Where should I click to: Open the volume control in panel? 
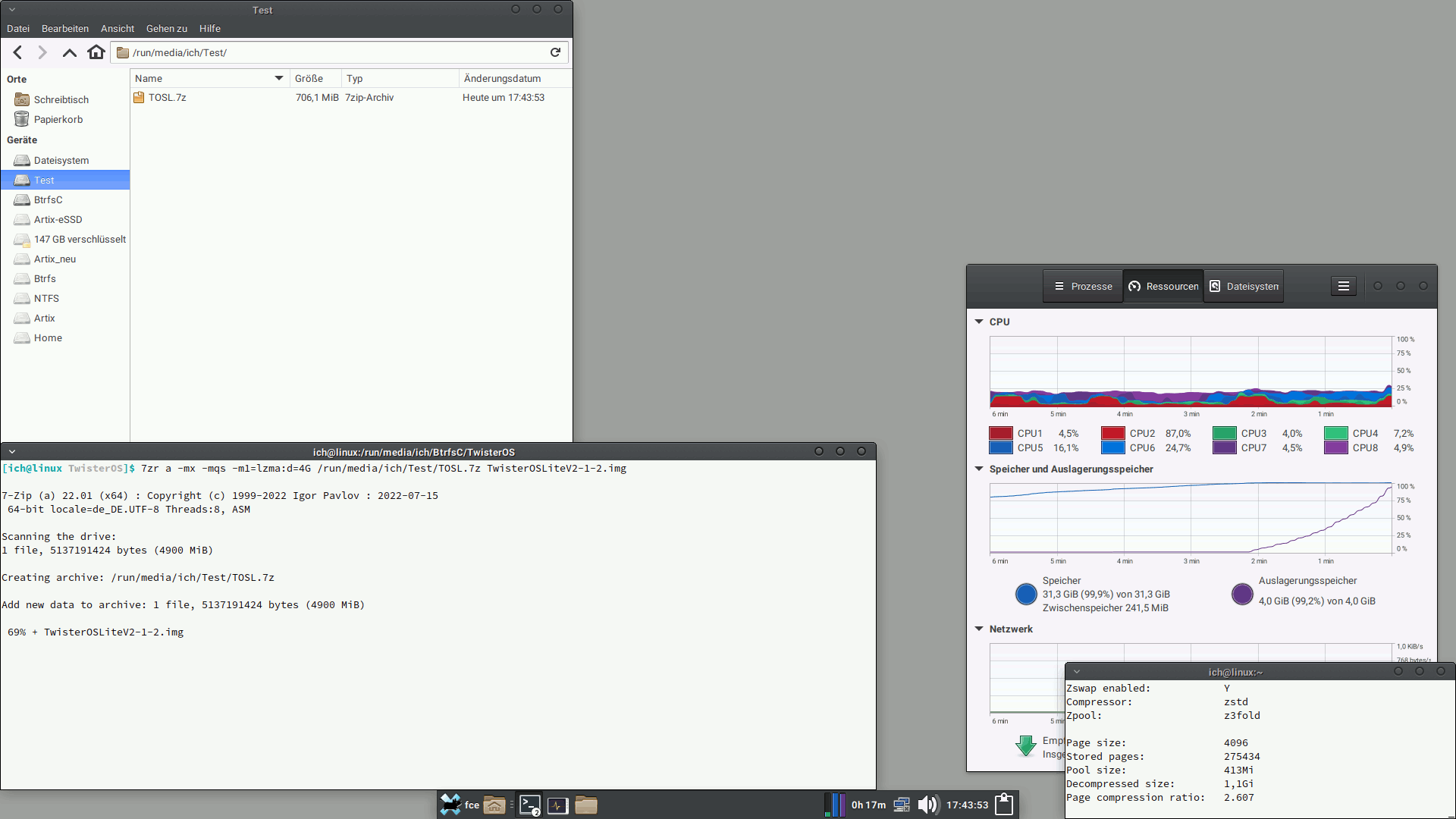point(927,805)
